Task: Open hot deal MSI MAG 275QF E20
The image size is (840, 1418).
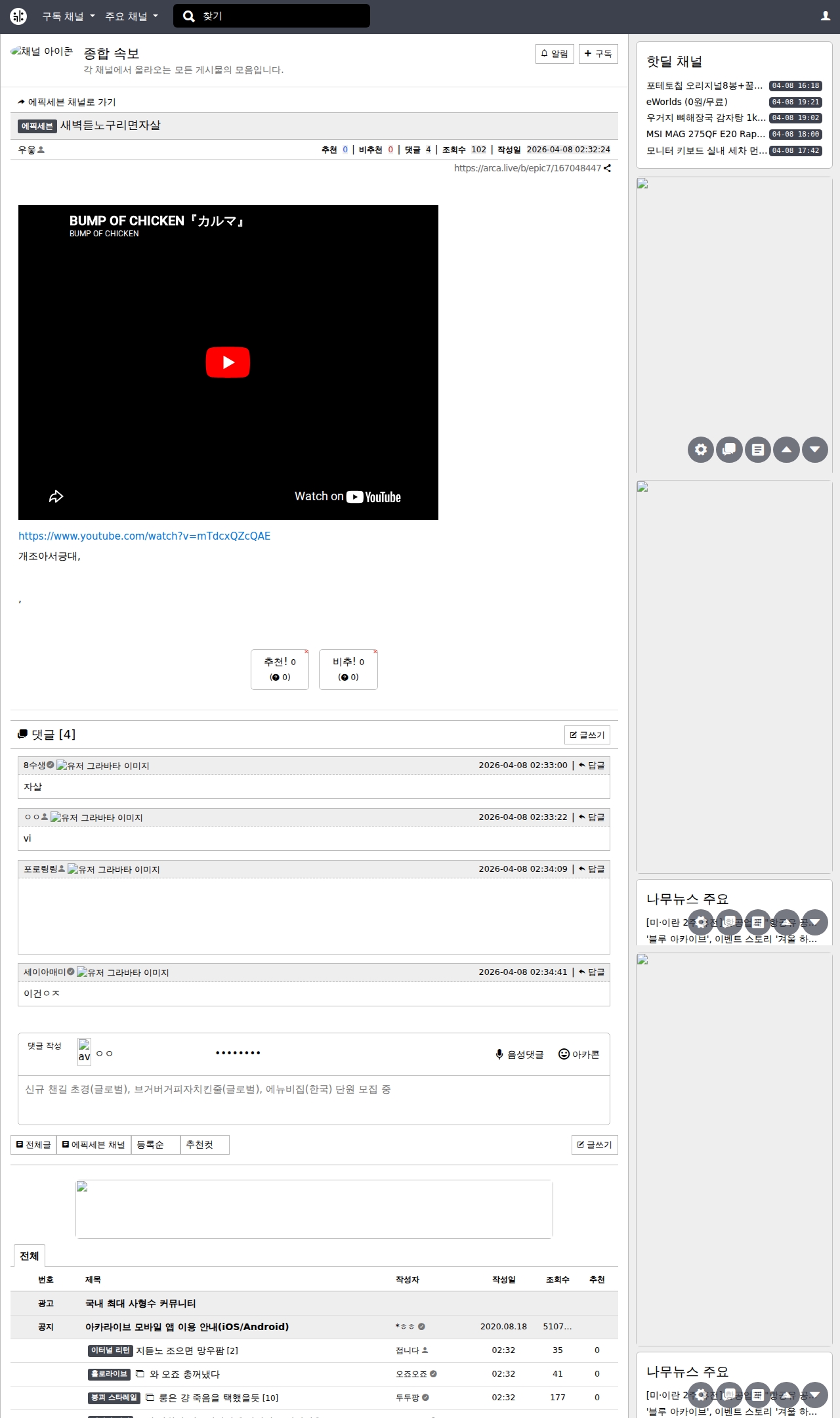Action: pyautogui.click(x=705, y=134)
